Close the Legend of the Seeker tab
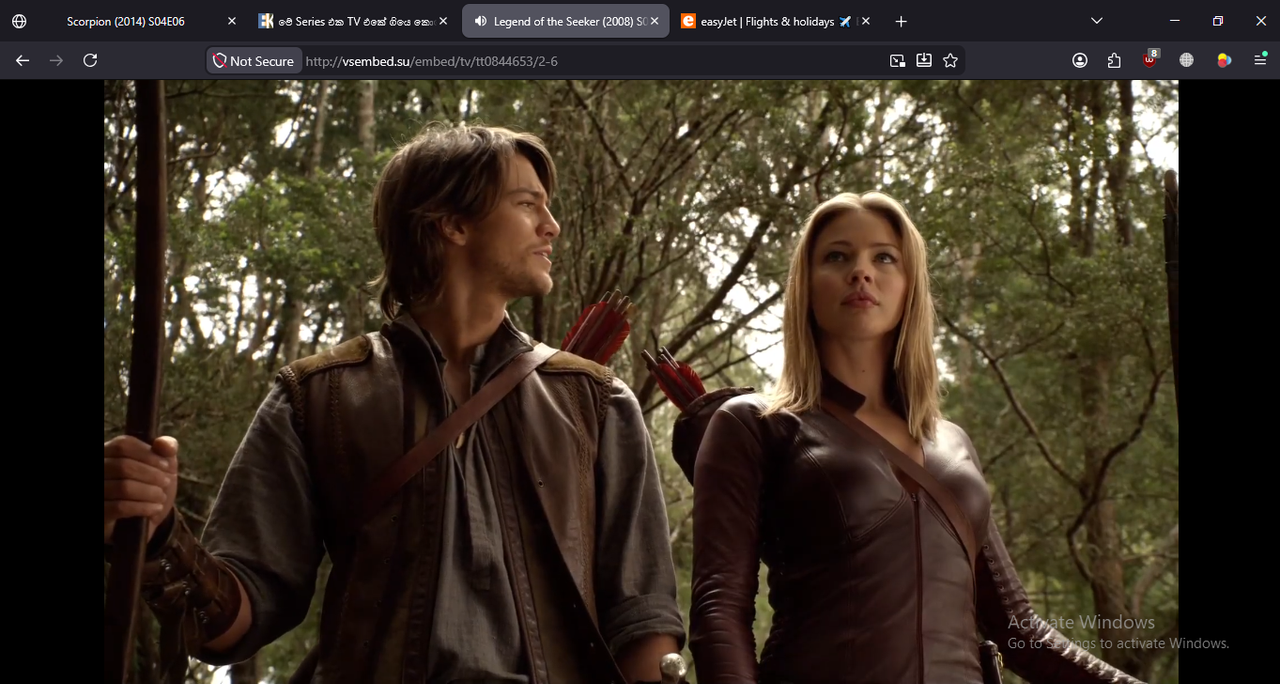Image resolution: width=1280 pixels, height=684 pixels. coord(655,21)
